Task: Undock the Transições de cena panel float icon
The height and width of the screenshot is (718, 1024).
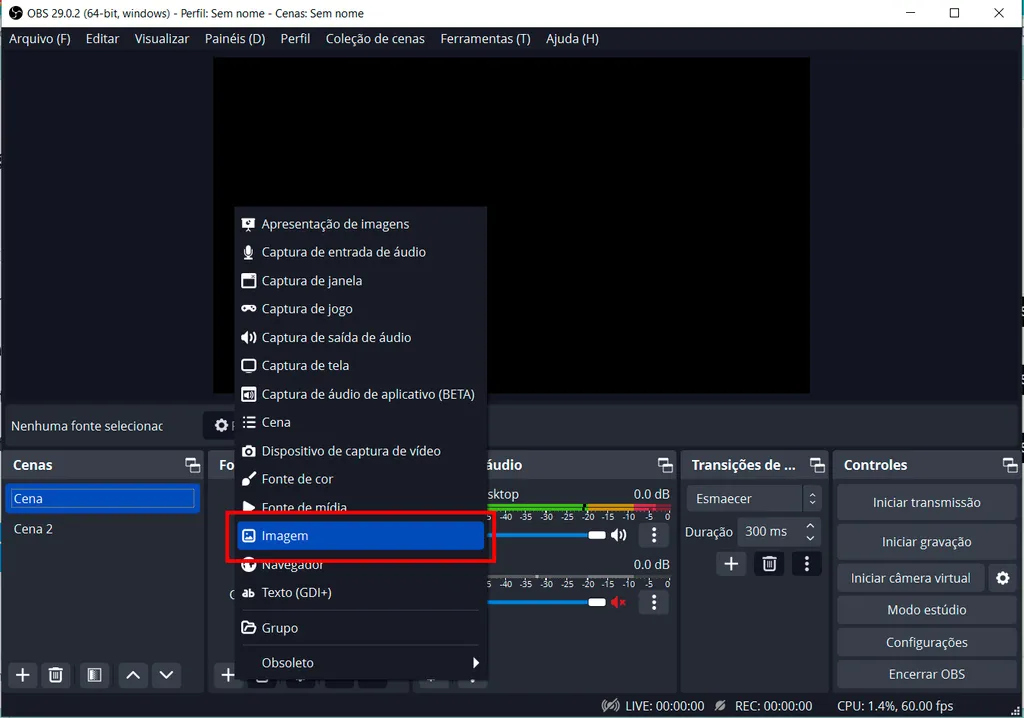Action: pyautogui.click(x=817, y=465)
